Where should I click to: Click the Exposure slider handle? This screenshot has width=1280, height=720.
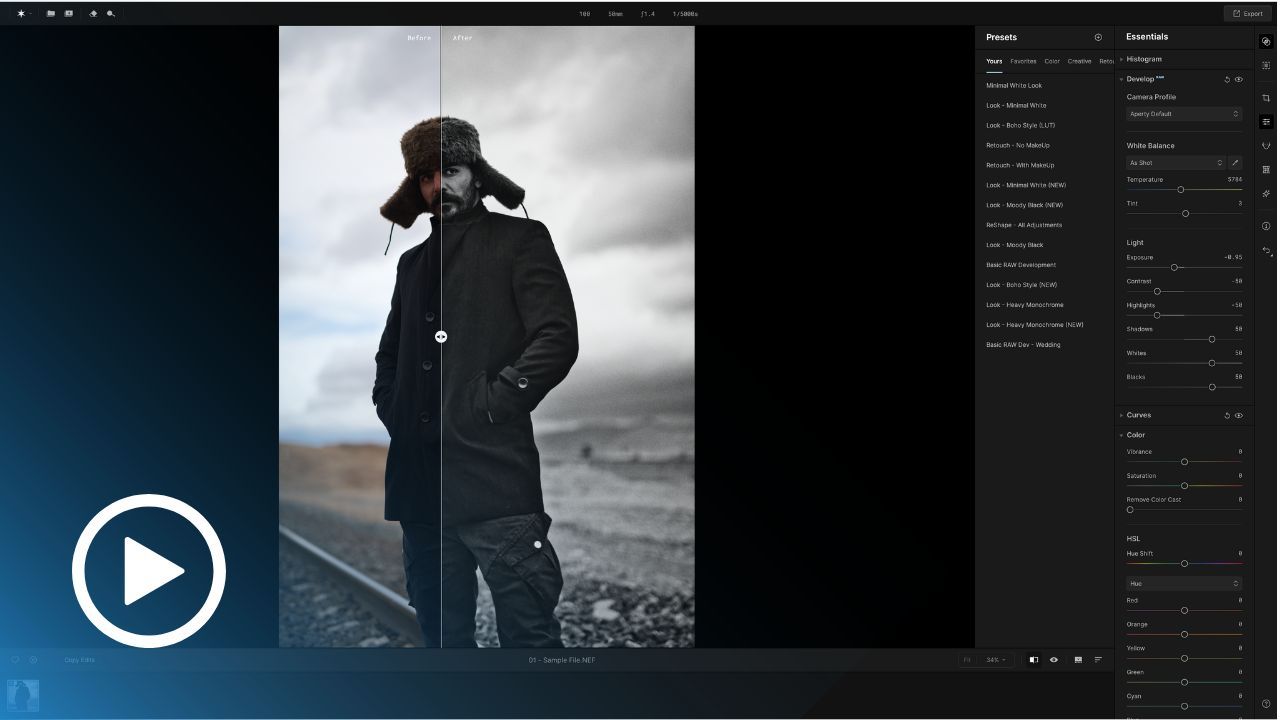pos(1175,268)
